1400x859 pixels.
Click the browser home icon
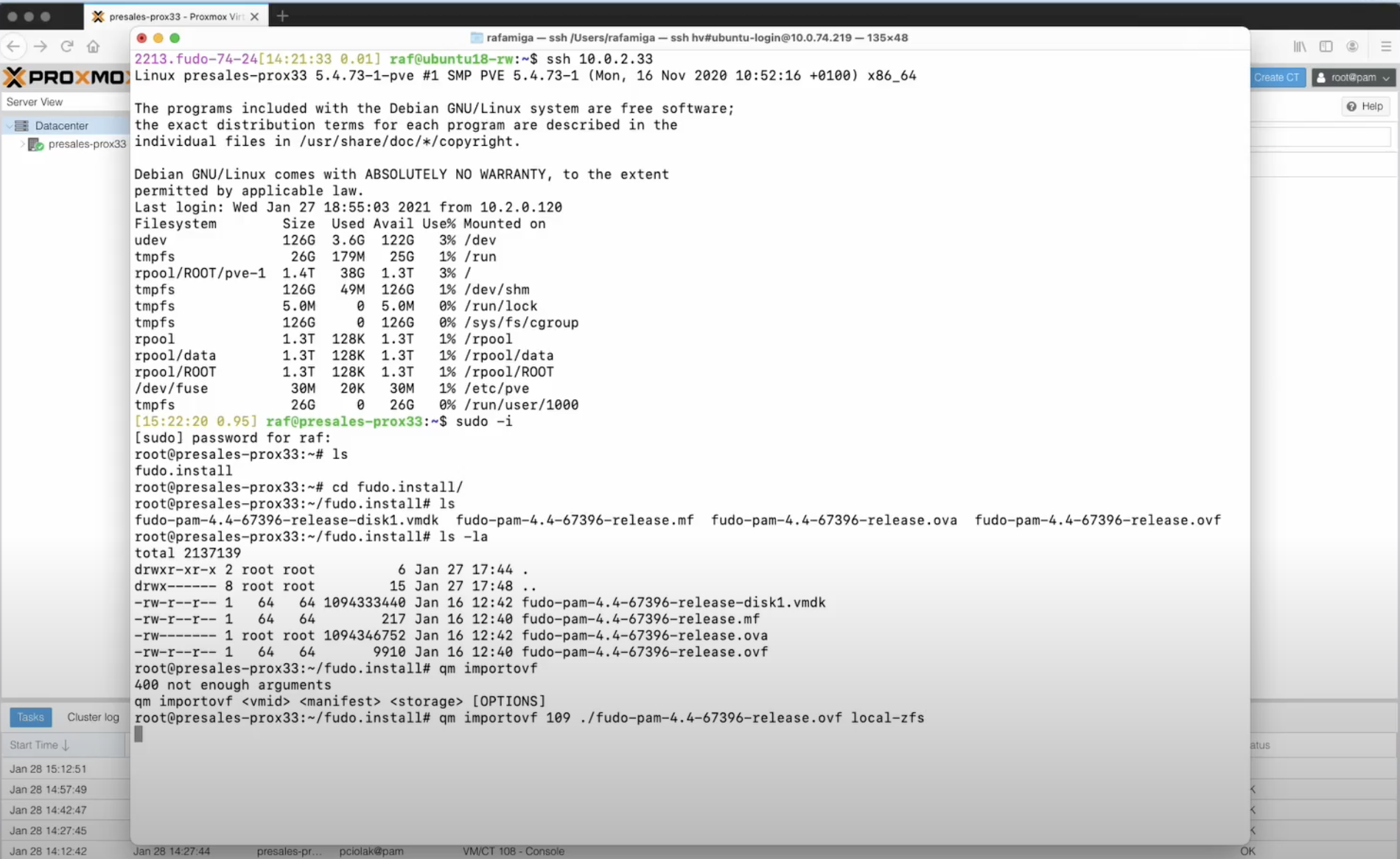94,46
